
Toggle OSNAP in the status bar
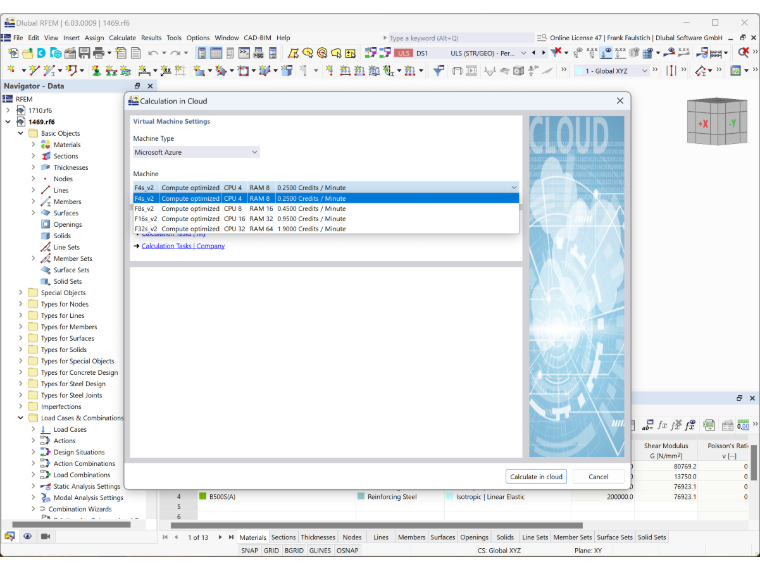point(347,550)
